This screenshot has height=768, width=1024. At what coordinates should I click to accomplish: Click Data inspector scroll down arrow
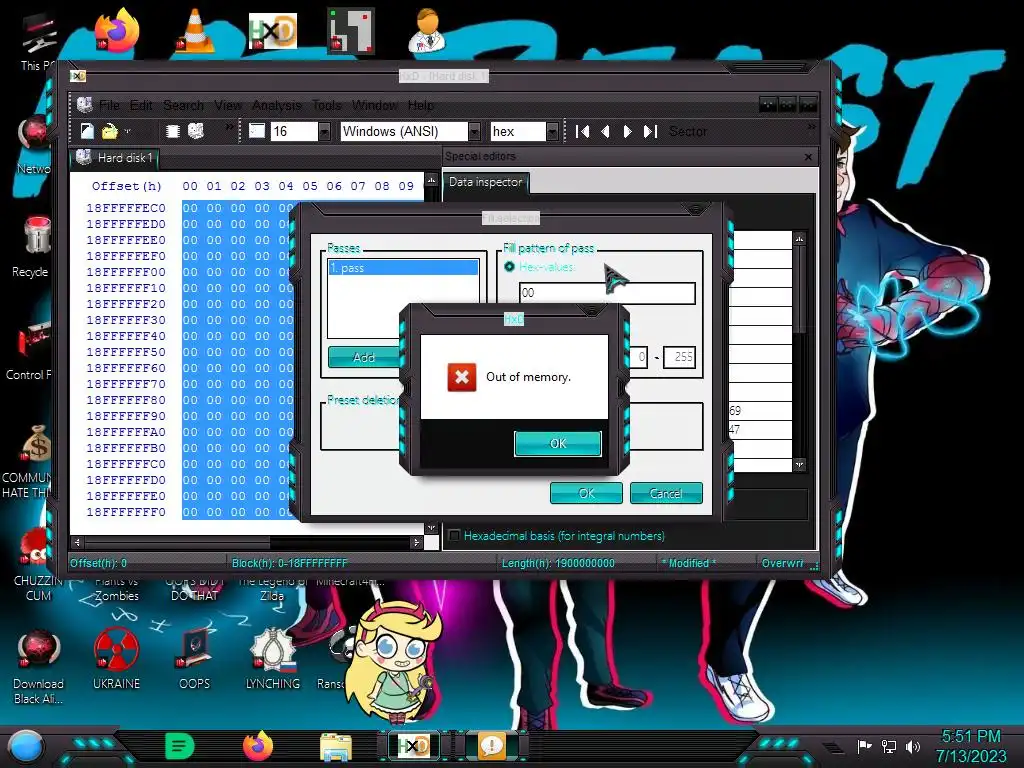pos(799,464)
